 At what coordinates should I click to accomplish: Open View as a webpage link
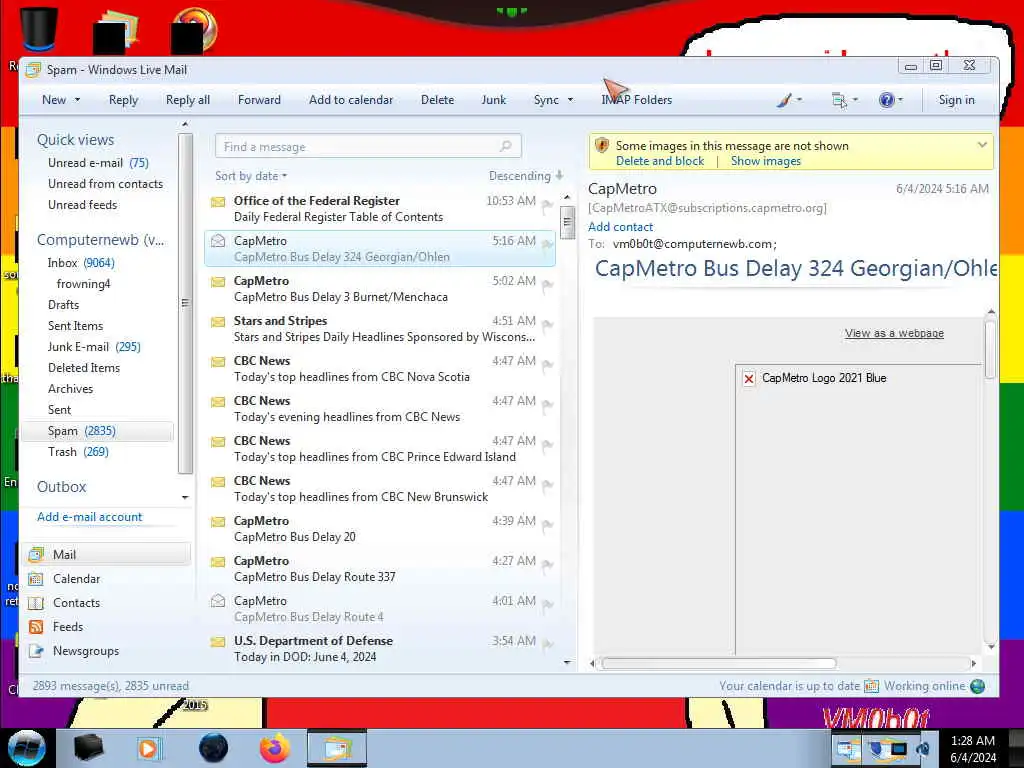click(x=894, y=333)
